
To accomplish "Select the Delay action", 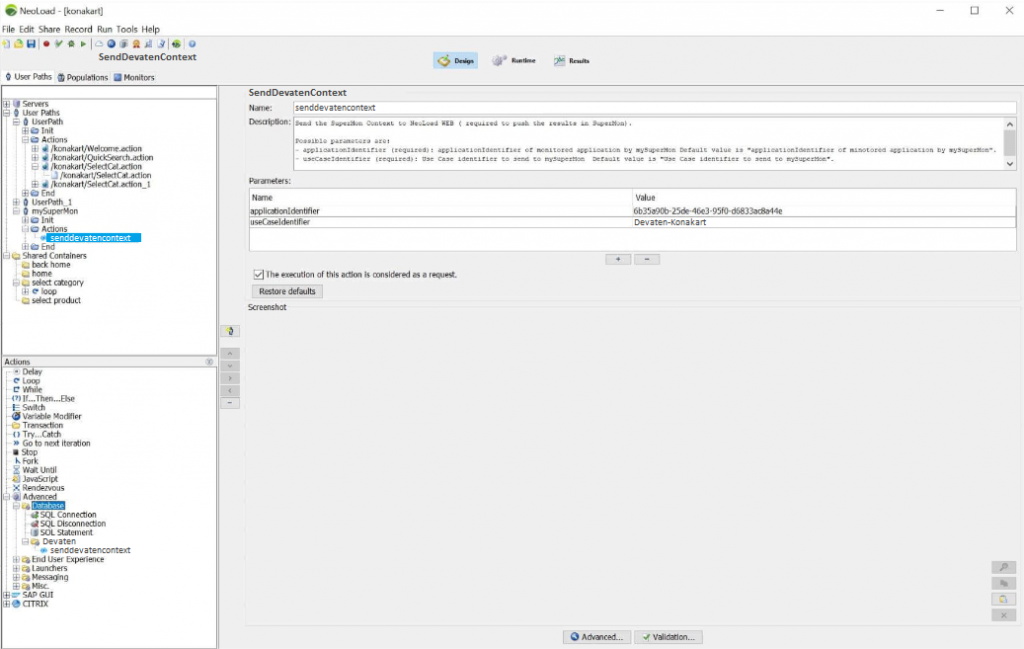I will click(32, 372).
